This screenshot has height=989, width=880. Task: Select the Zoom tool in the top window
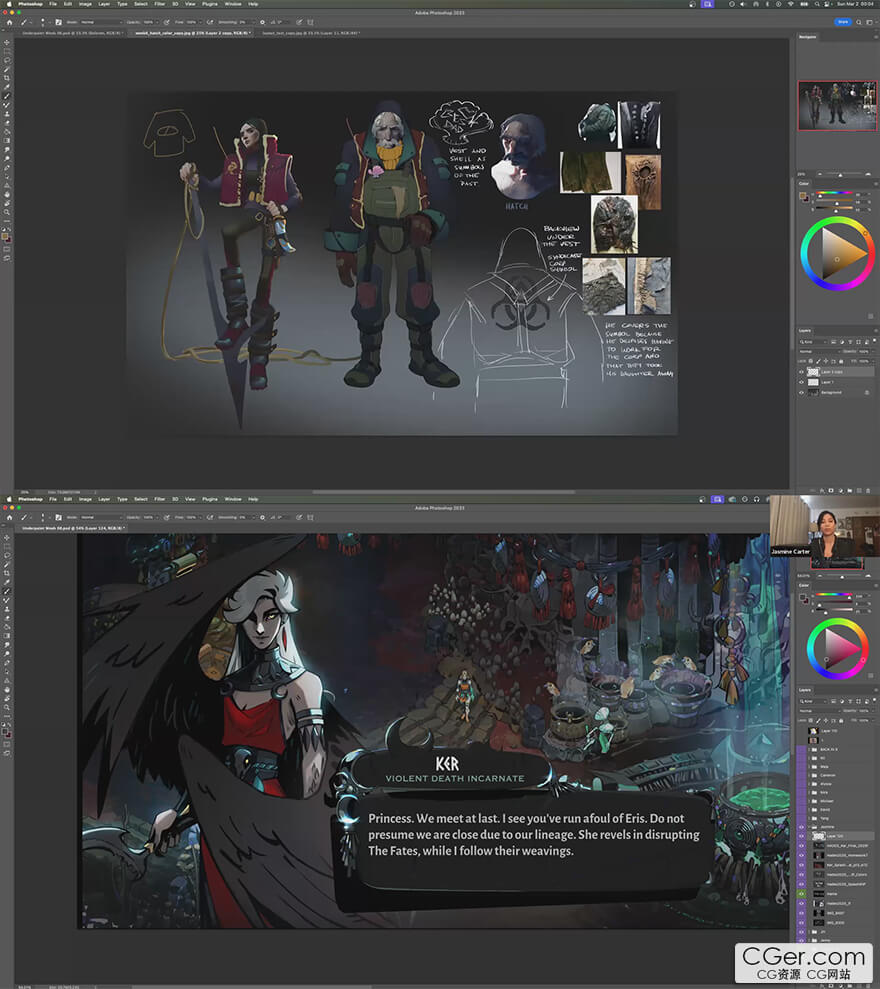click(8, 212)
